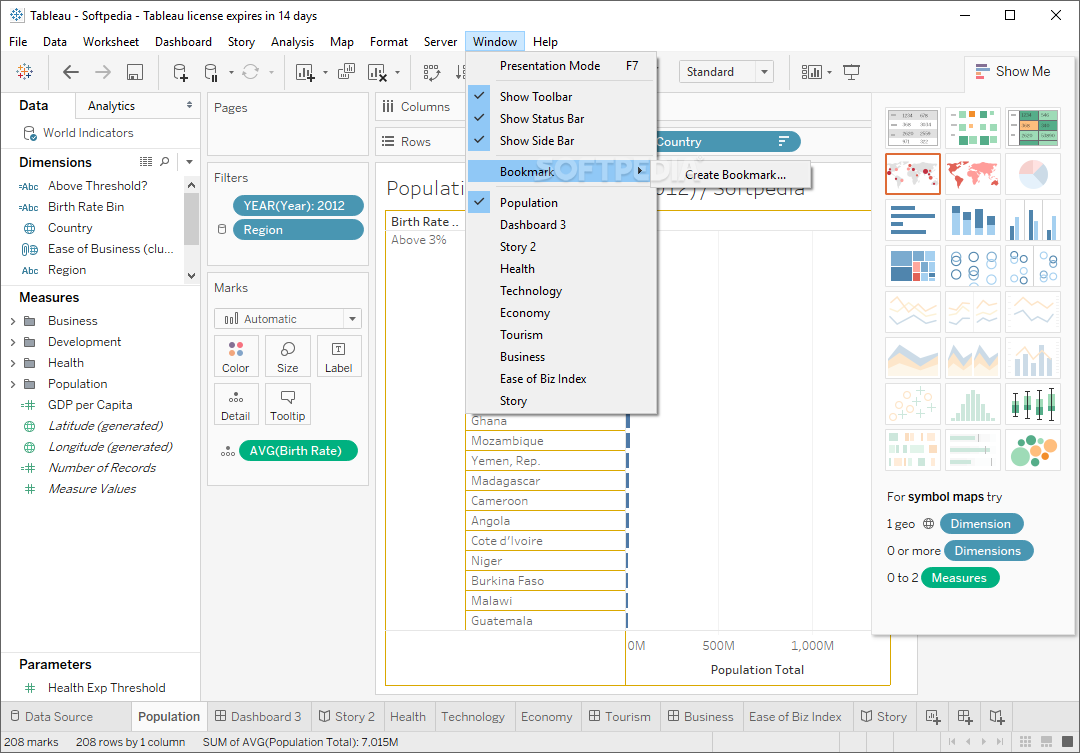Select filled map chart type in Show Me
This screenshot has width=1080, height=753.
(973, 174)
